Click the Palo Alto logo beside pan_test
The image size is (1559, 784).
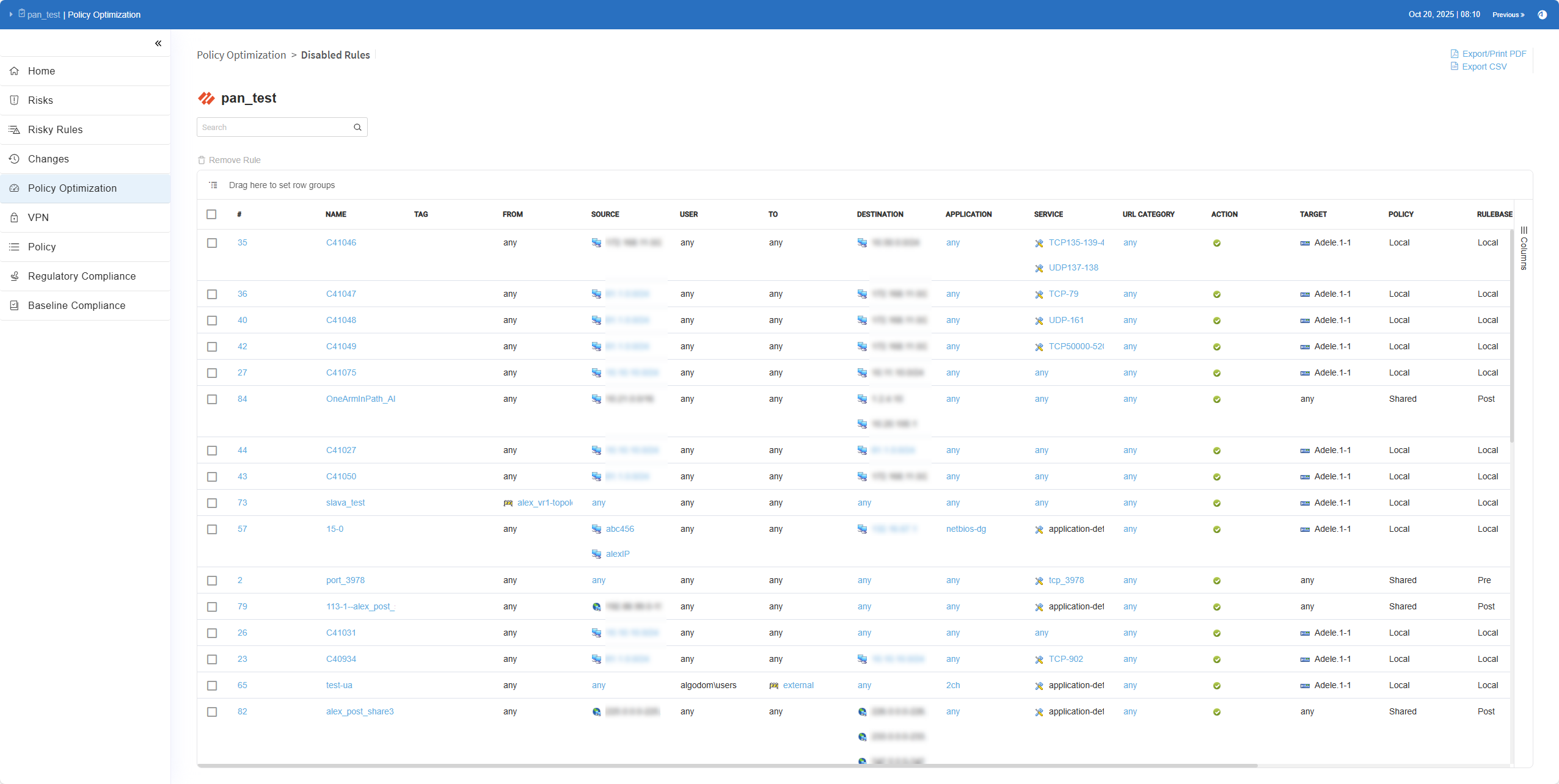click(x=206, y=98)
